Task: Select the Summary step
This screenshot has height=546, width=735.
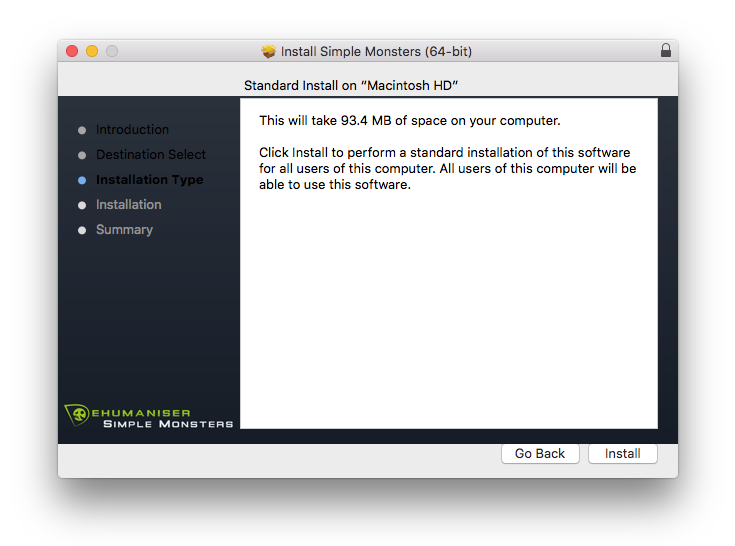Action: (x=124, y=230)
